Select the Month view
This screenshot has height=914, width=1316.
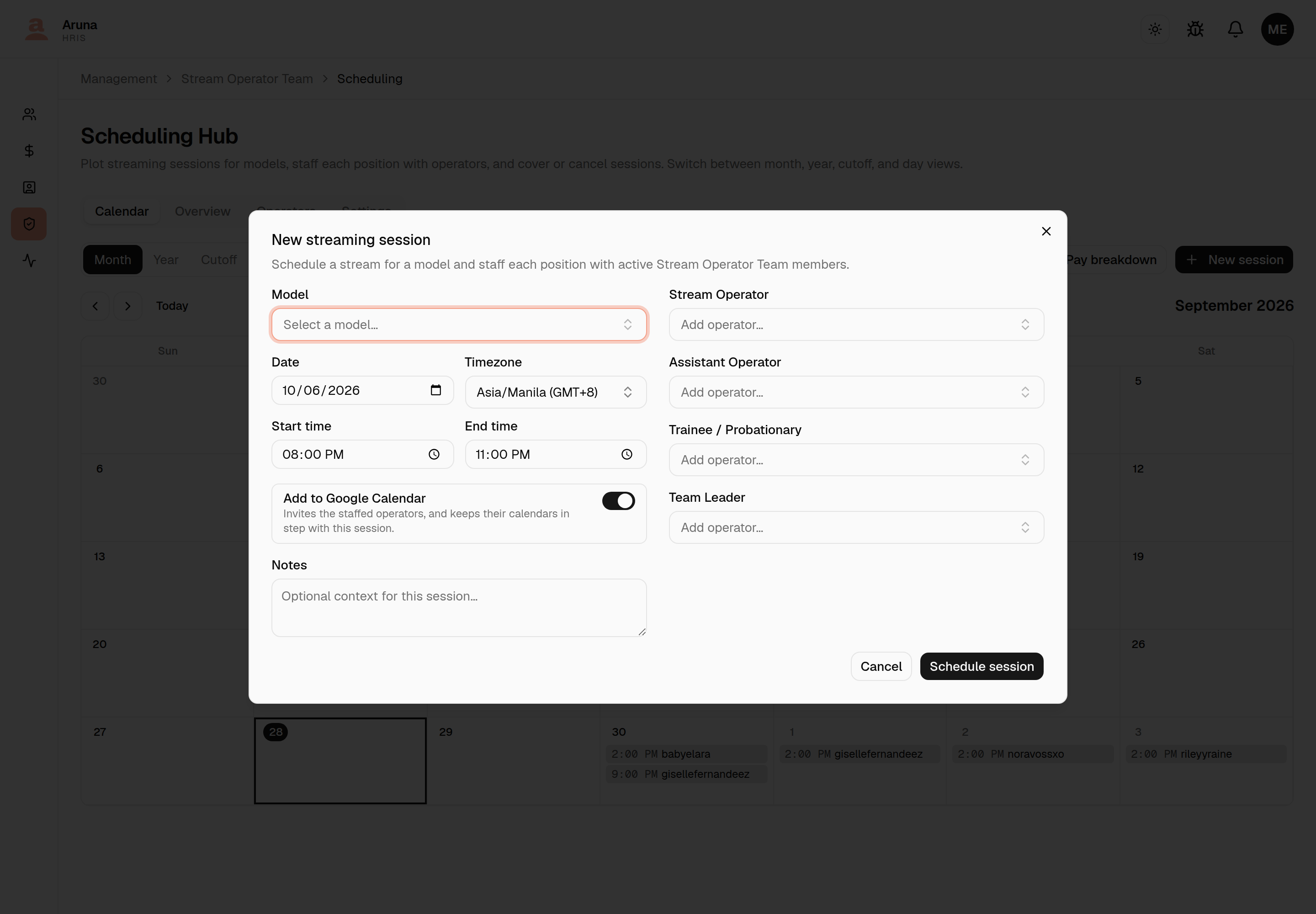113,260
